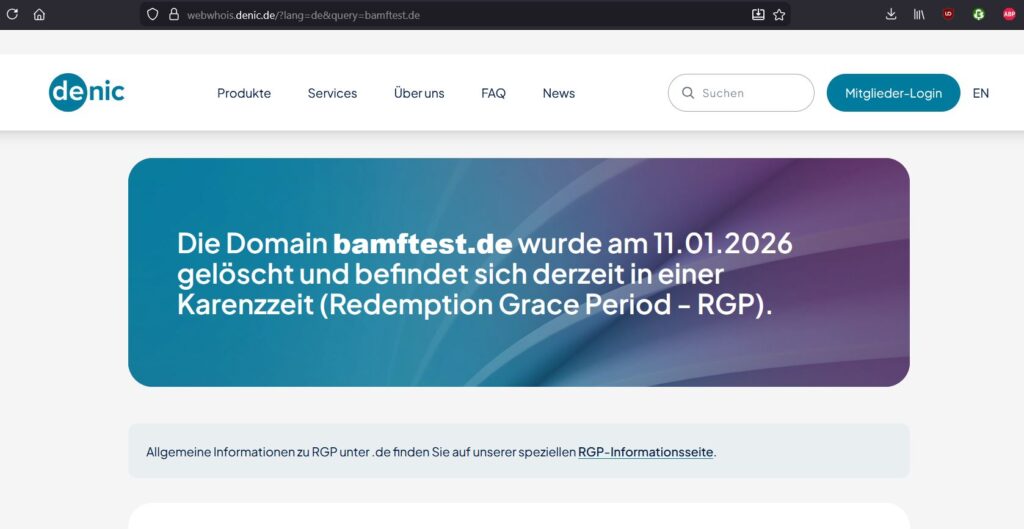Open the News menu item

coord(558,93)
